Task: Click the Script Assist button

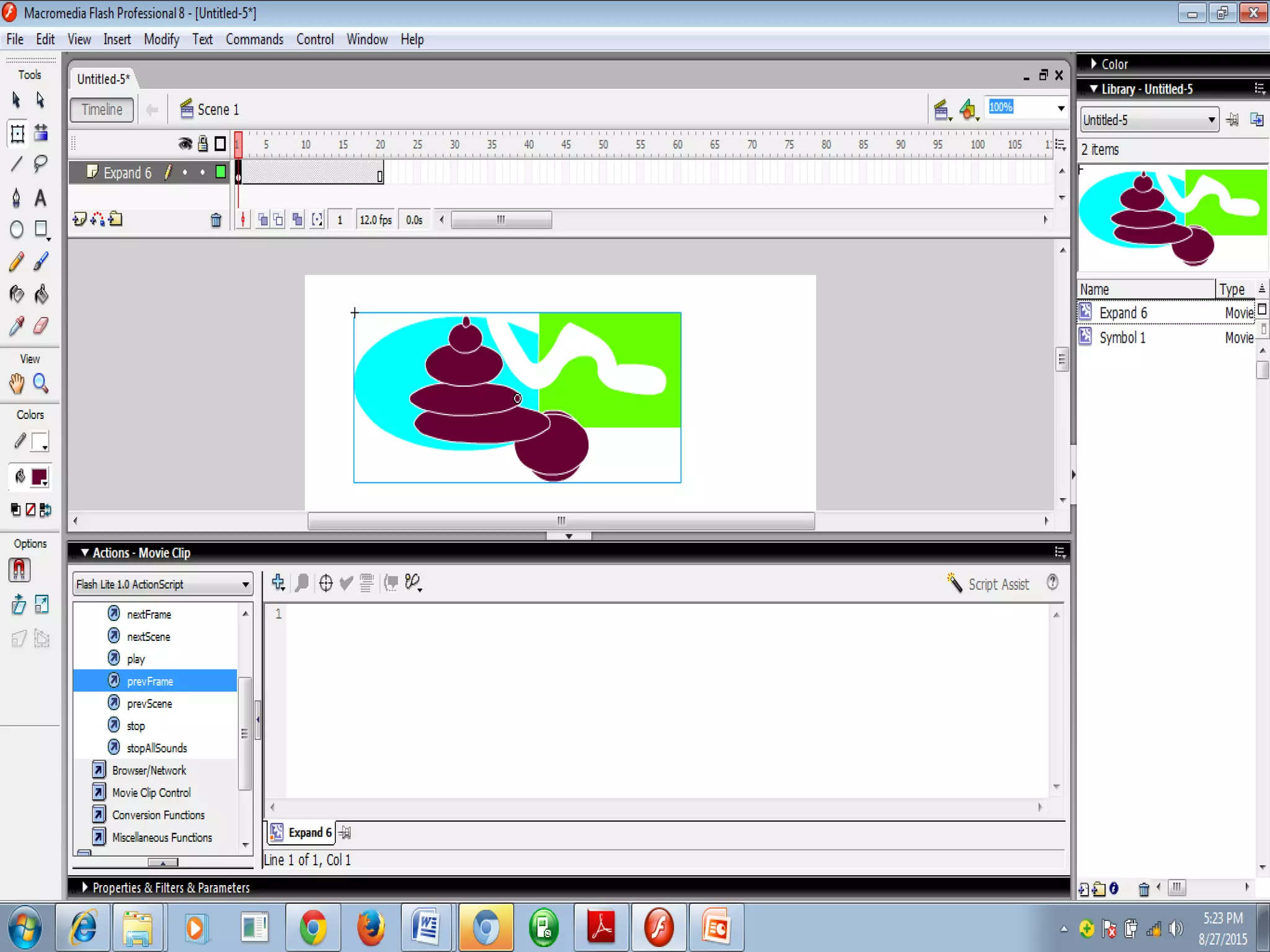Action: tap(988, 584)
